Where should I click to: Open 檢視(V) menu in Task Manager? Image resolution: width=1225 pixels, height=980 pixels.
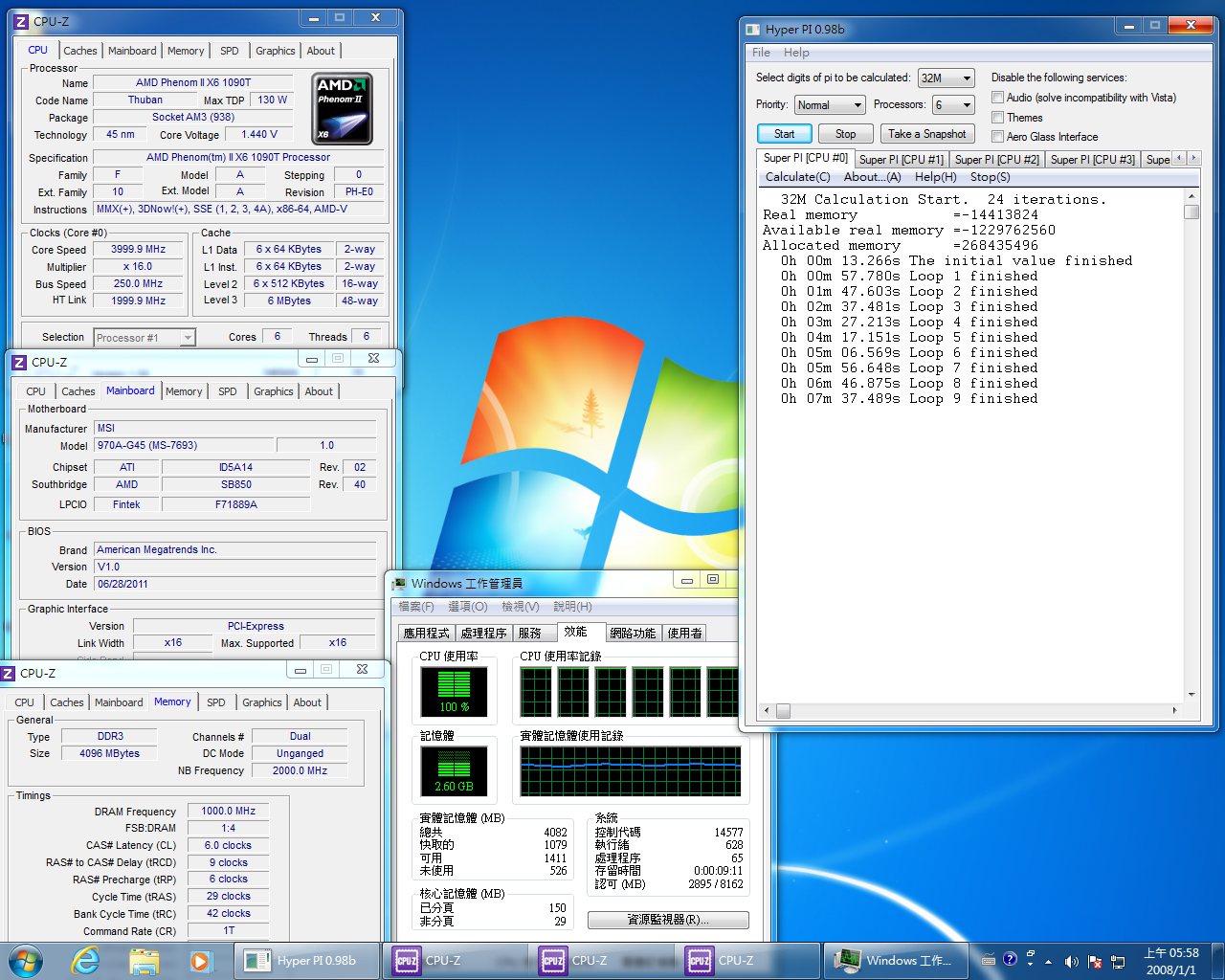coord(521,607)
